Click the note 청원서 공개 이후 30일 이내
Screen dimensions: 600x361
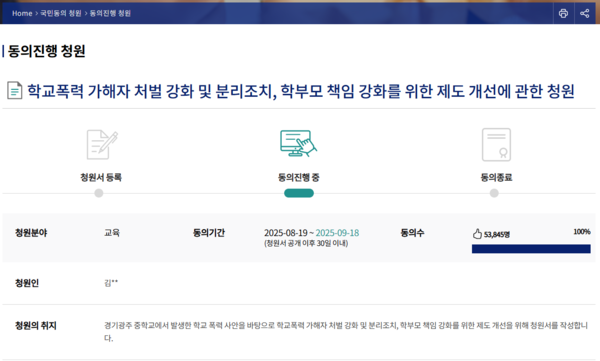tap(306, 243)
